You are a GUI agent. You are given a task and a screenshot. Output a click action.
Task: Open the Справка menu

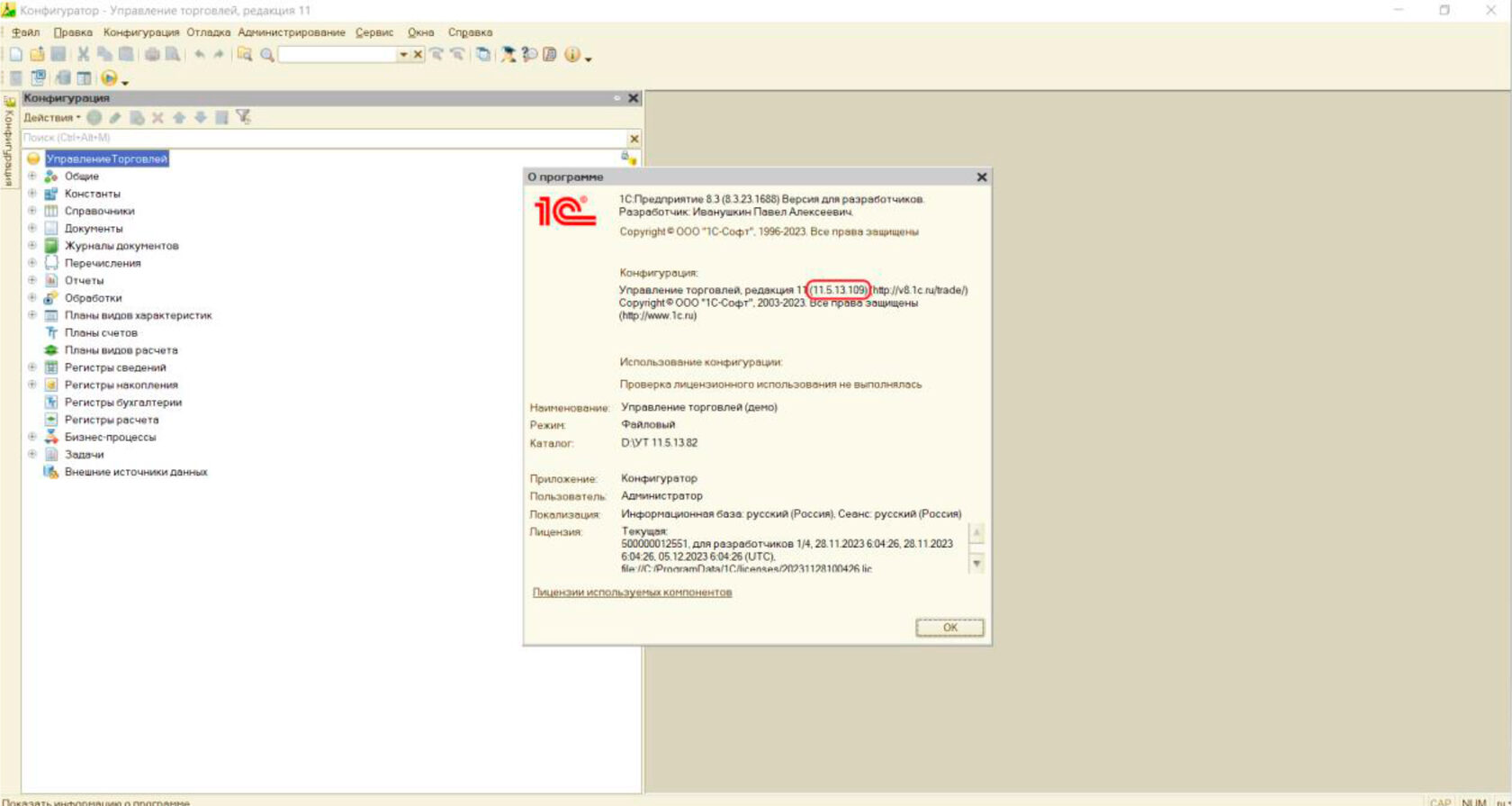point(470,32)
